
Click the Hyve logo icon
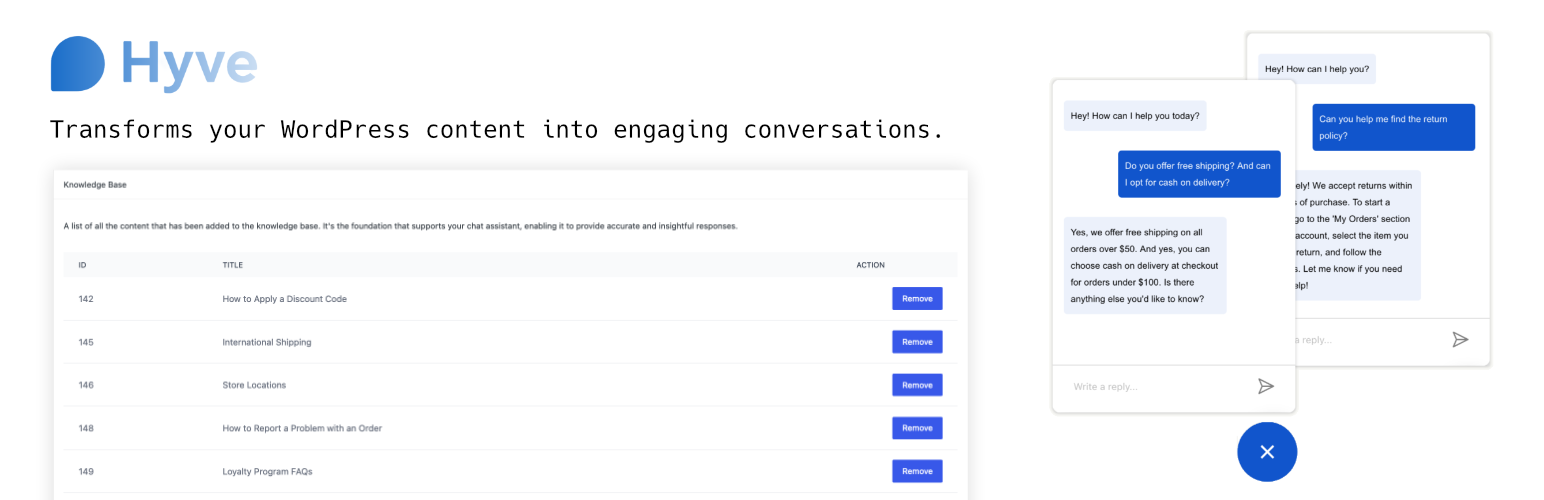pyautogui.click(x=78, y=64)
